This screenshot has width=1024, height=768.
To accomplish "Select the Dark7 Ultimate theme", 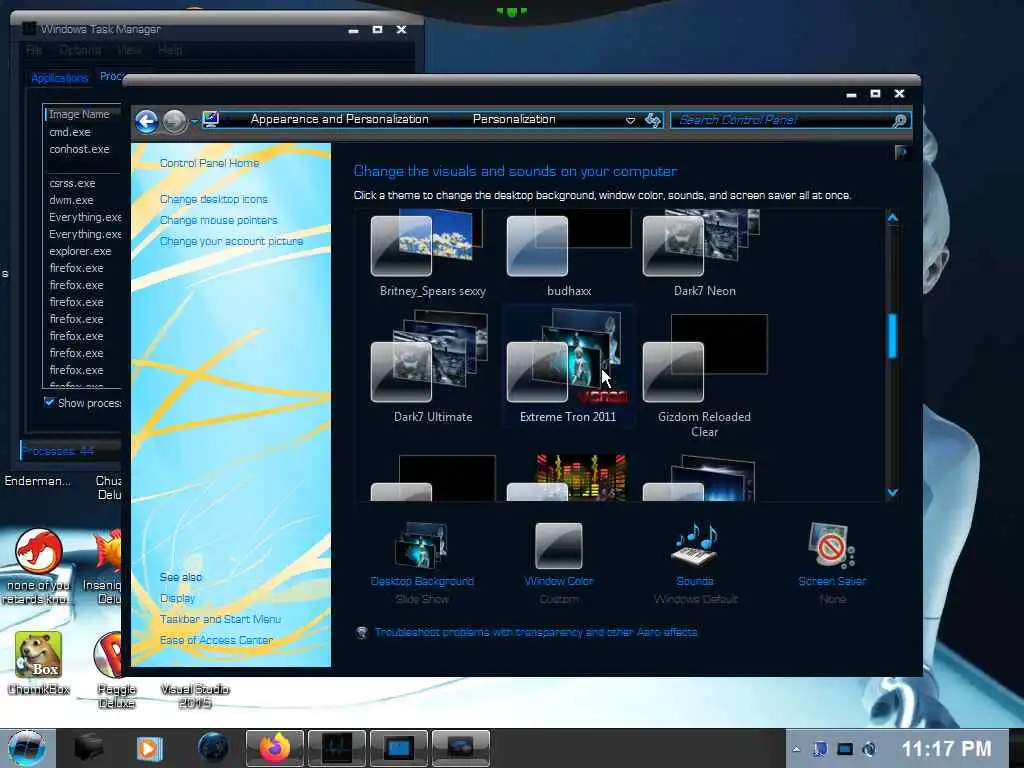I will pyautogui.click(x=432, y=367).
